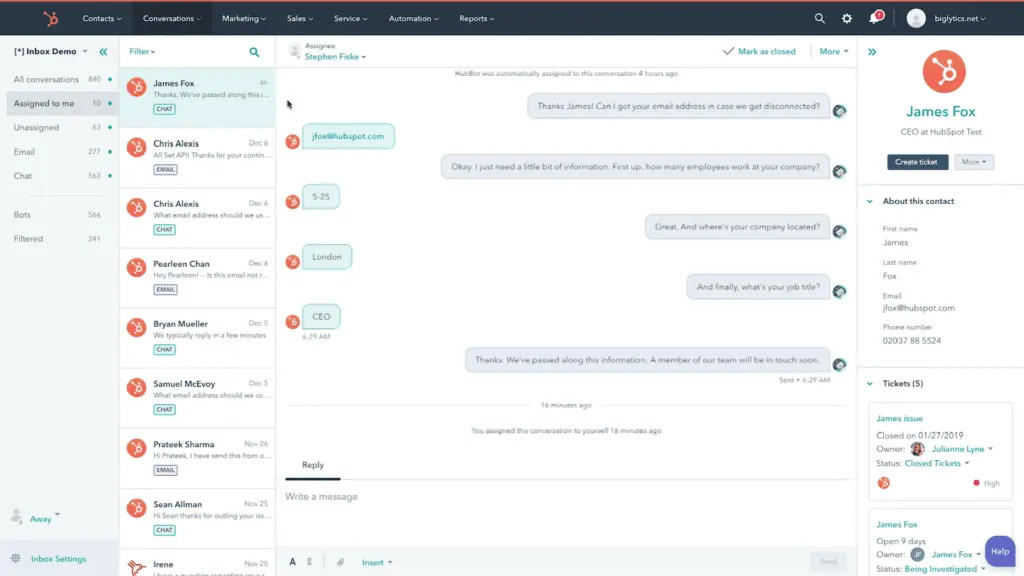Click the Mark as closed checkmark icon

coord(728,51)
